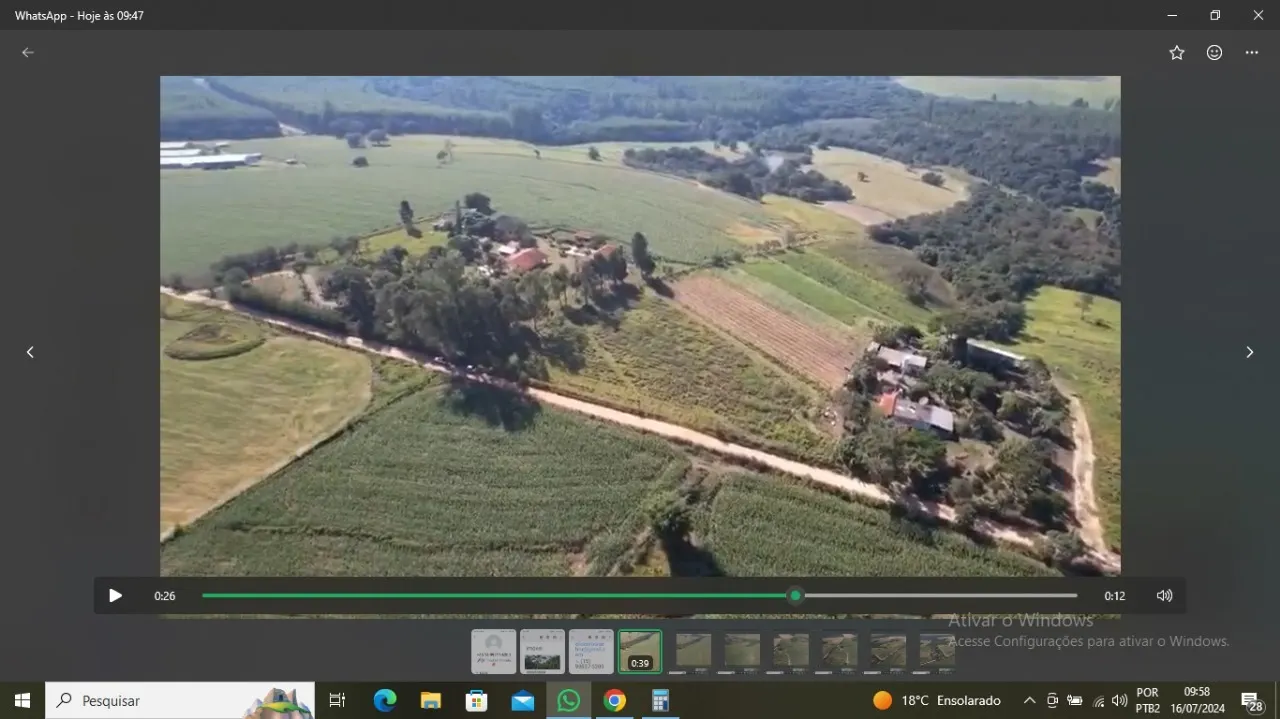Check the battery status tray icon

click(x=1075, y=701)
